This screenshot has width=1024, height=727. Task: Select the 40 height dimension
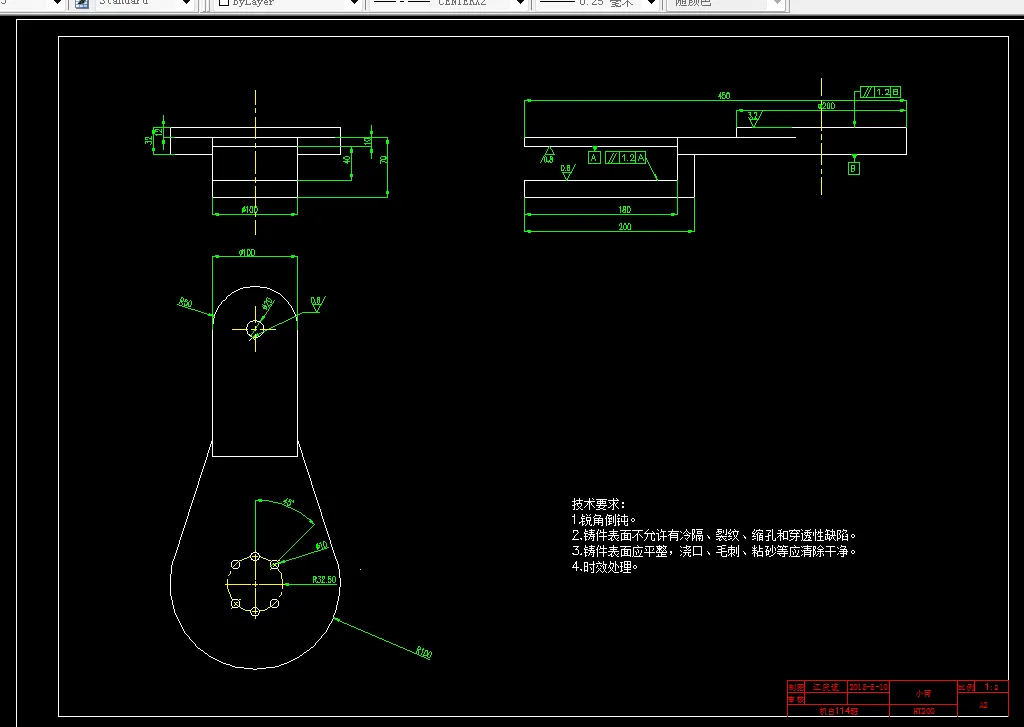[x=347, y=159]
